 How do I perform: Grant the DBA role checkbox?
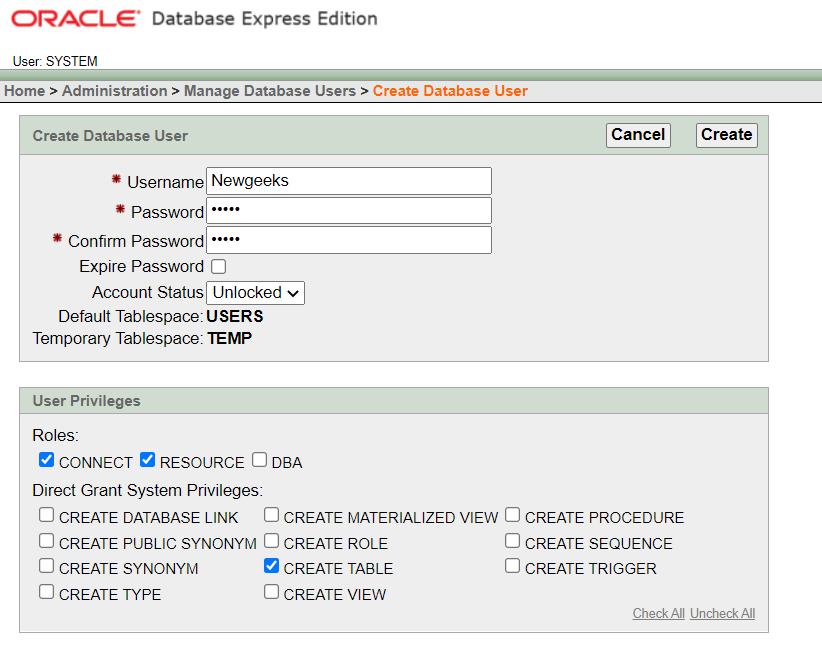pos(260,461)
